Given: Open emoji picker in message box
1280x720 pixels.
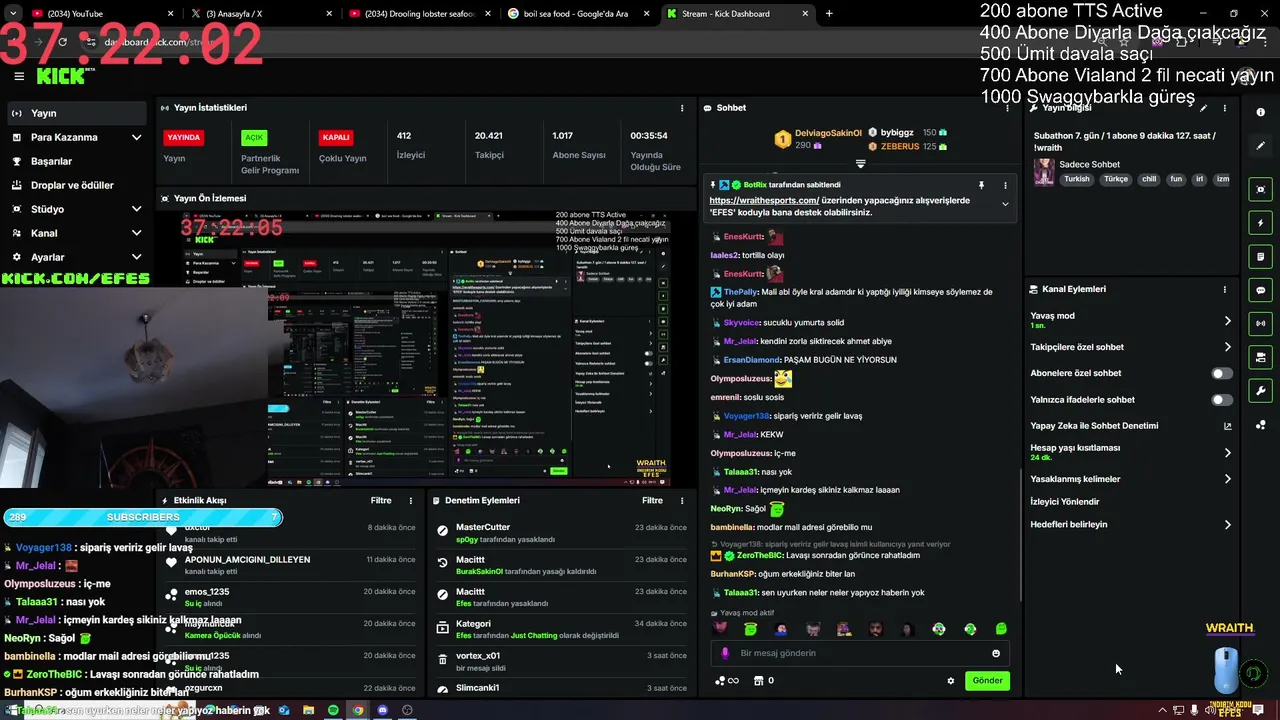Looking at the screenshot, I should (x=996, y=653).
